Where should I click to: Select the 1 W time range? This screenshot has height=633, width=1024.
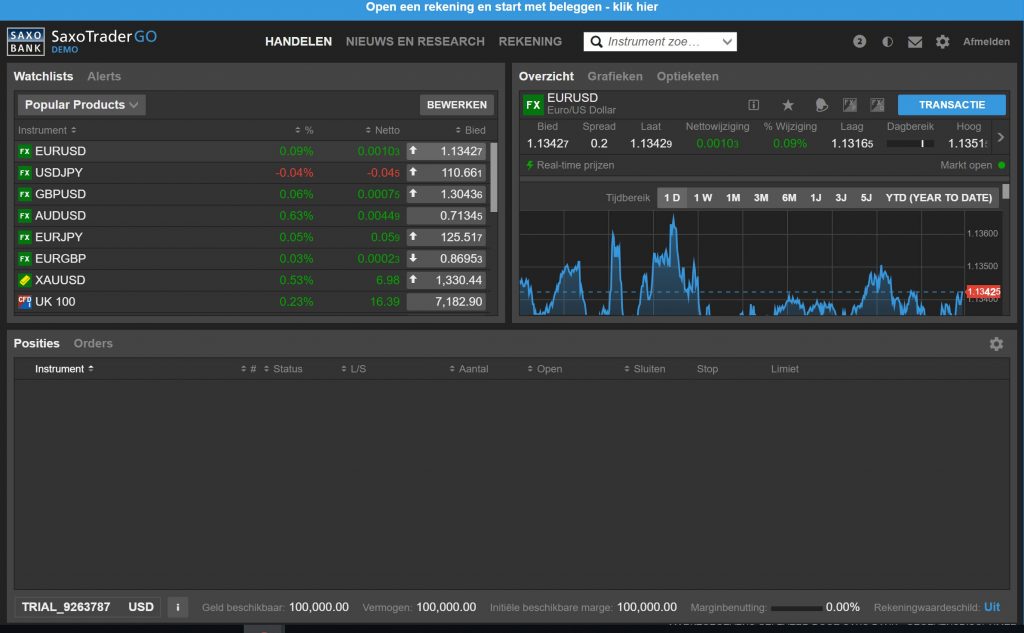pyautogui.click(x=703, y=198)
